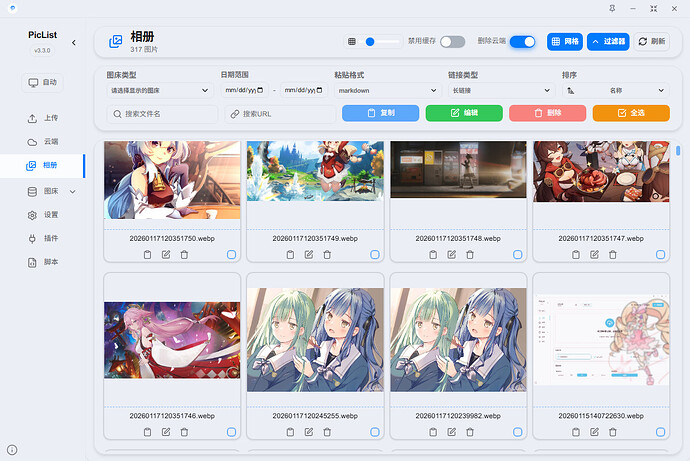The height and width of the screenshot is (461, 690).
Task: Select checkbox for 20260117120245255.webp
Action: 374,432
